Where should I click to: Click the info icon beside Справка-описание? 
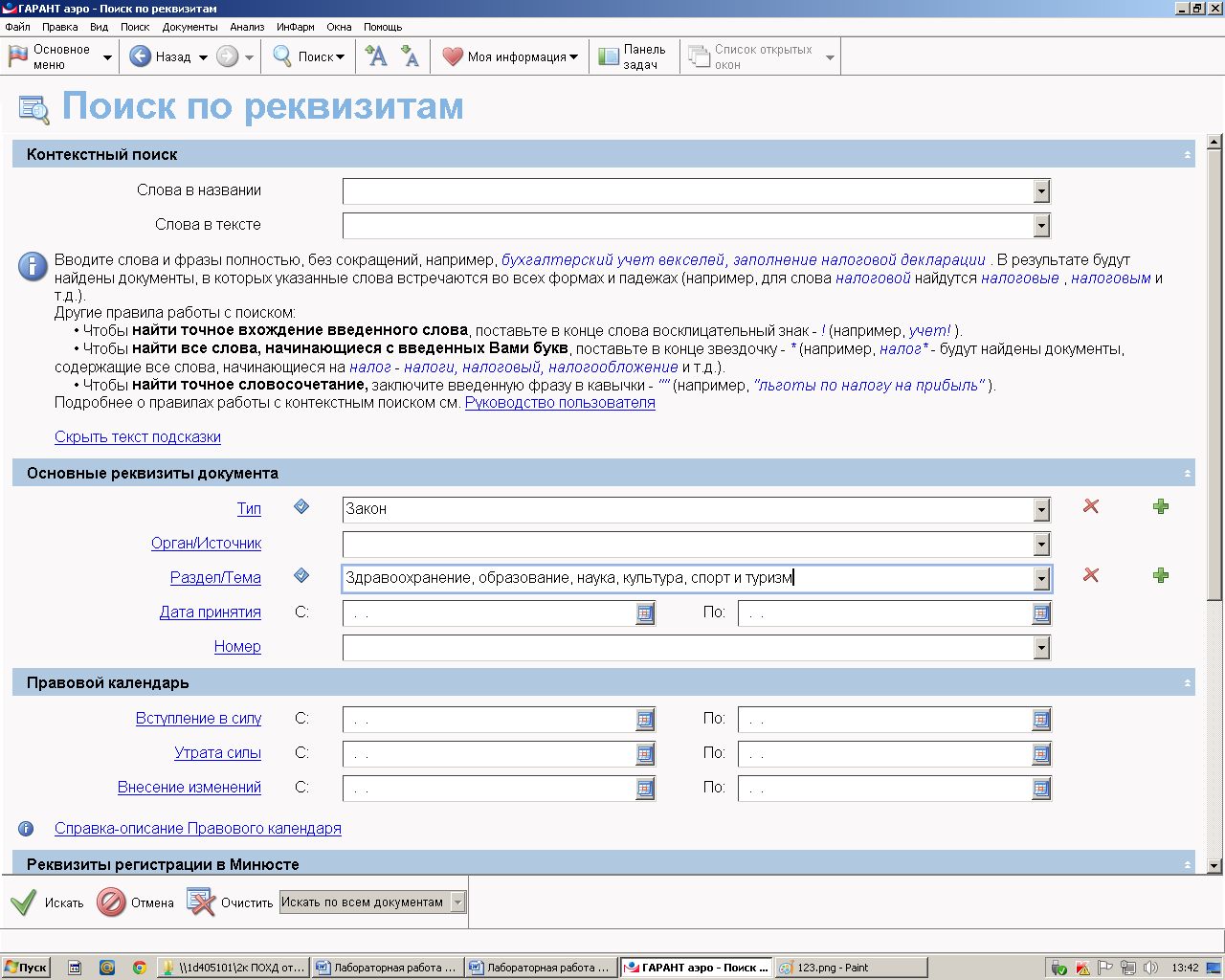pyautogui.click(x=26, y=829)
